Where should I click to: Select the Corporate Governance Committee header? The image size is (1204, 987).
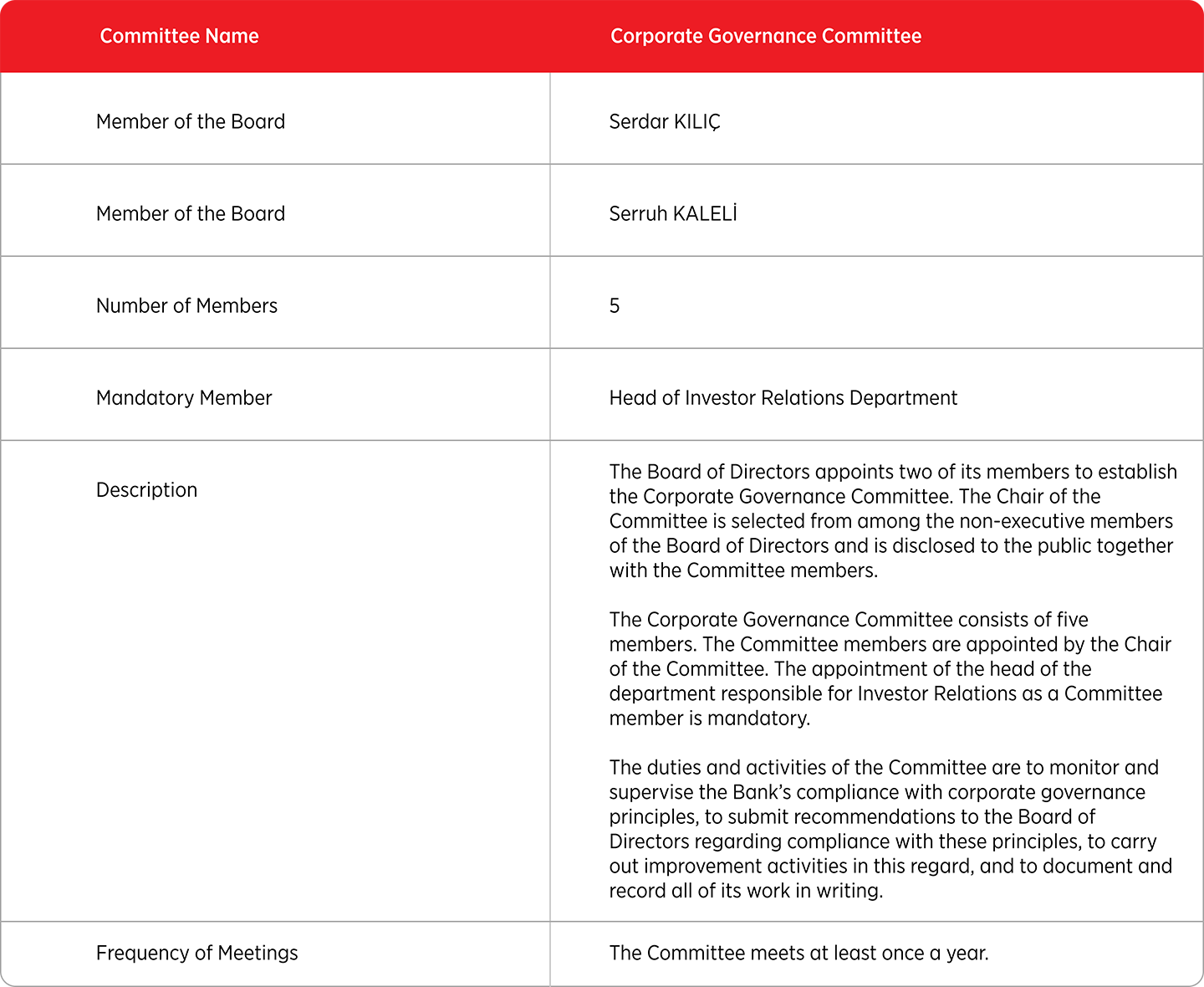click(x=766, y=36)
